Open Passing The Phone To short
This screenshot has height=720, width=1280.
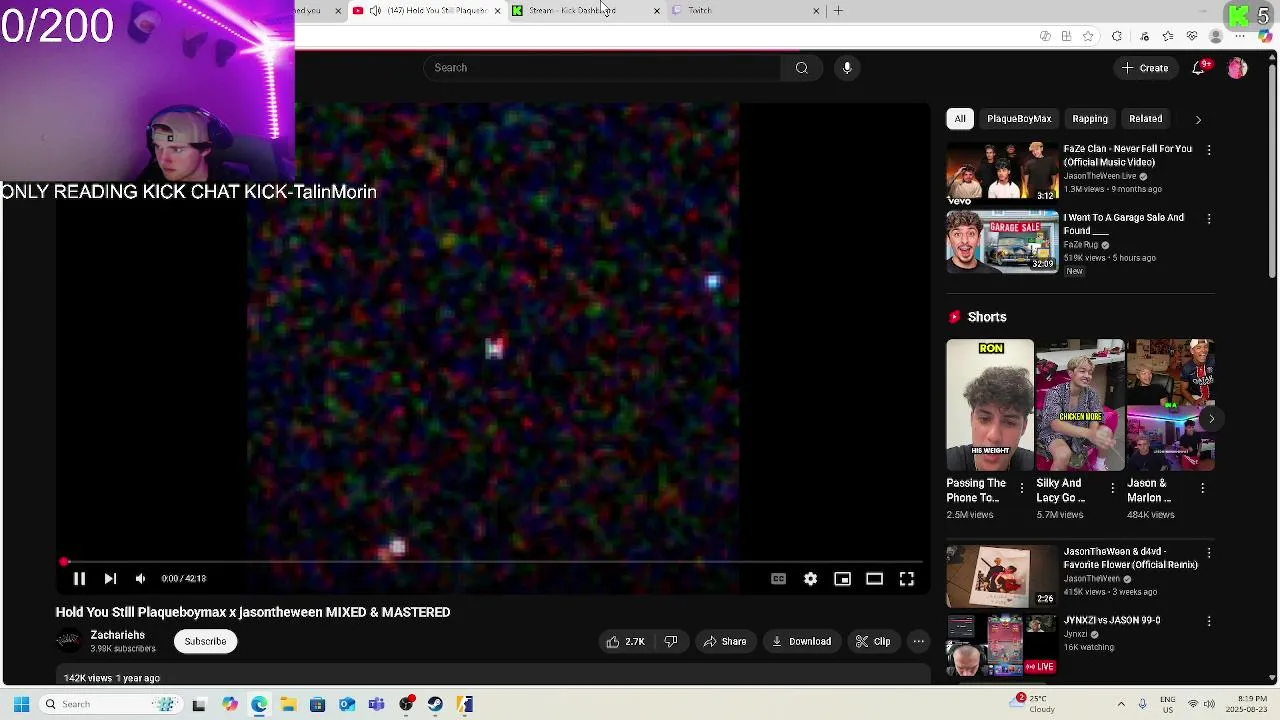pyautogui.click(x=990, y=405)
